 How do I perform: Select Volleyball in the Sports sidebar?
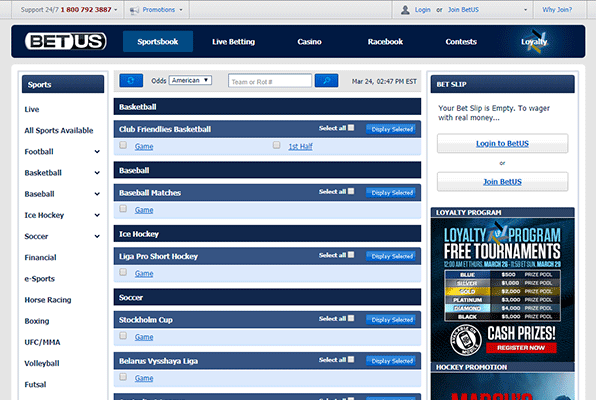point(42,363)
